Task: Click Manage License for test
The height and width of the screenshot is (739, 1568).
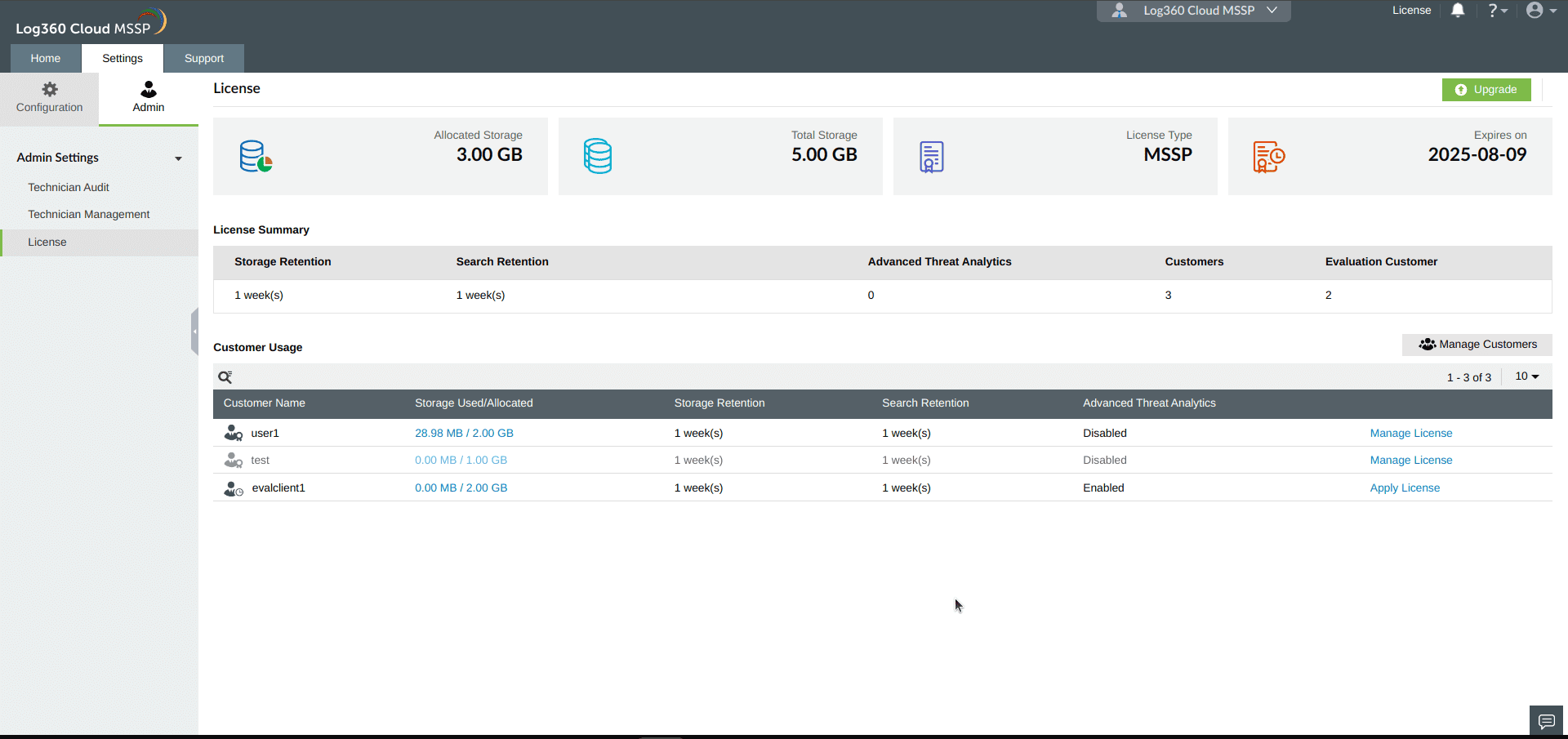Action: tap(1411, 461)
